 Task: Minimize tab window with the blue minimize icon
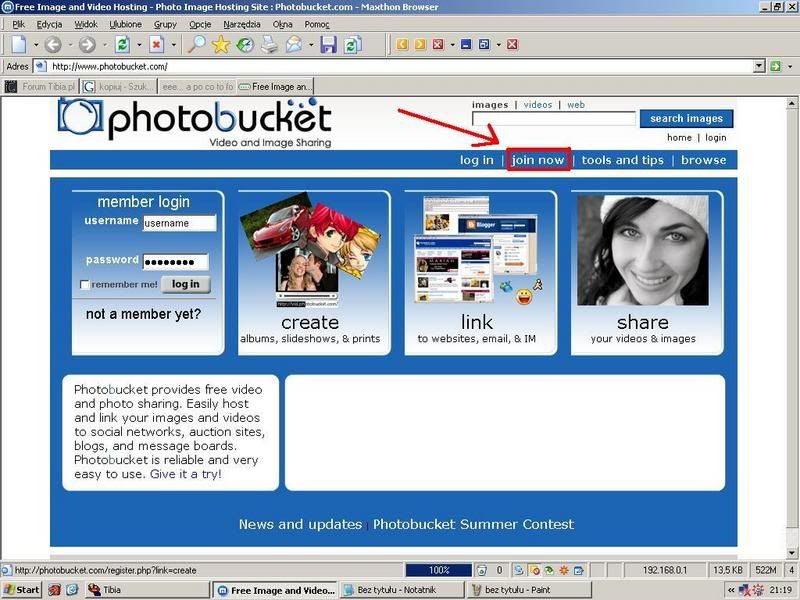pos(466,44)
